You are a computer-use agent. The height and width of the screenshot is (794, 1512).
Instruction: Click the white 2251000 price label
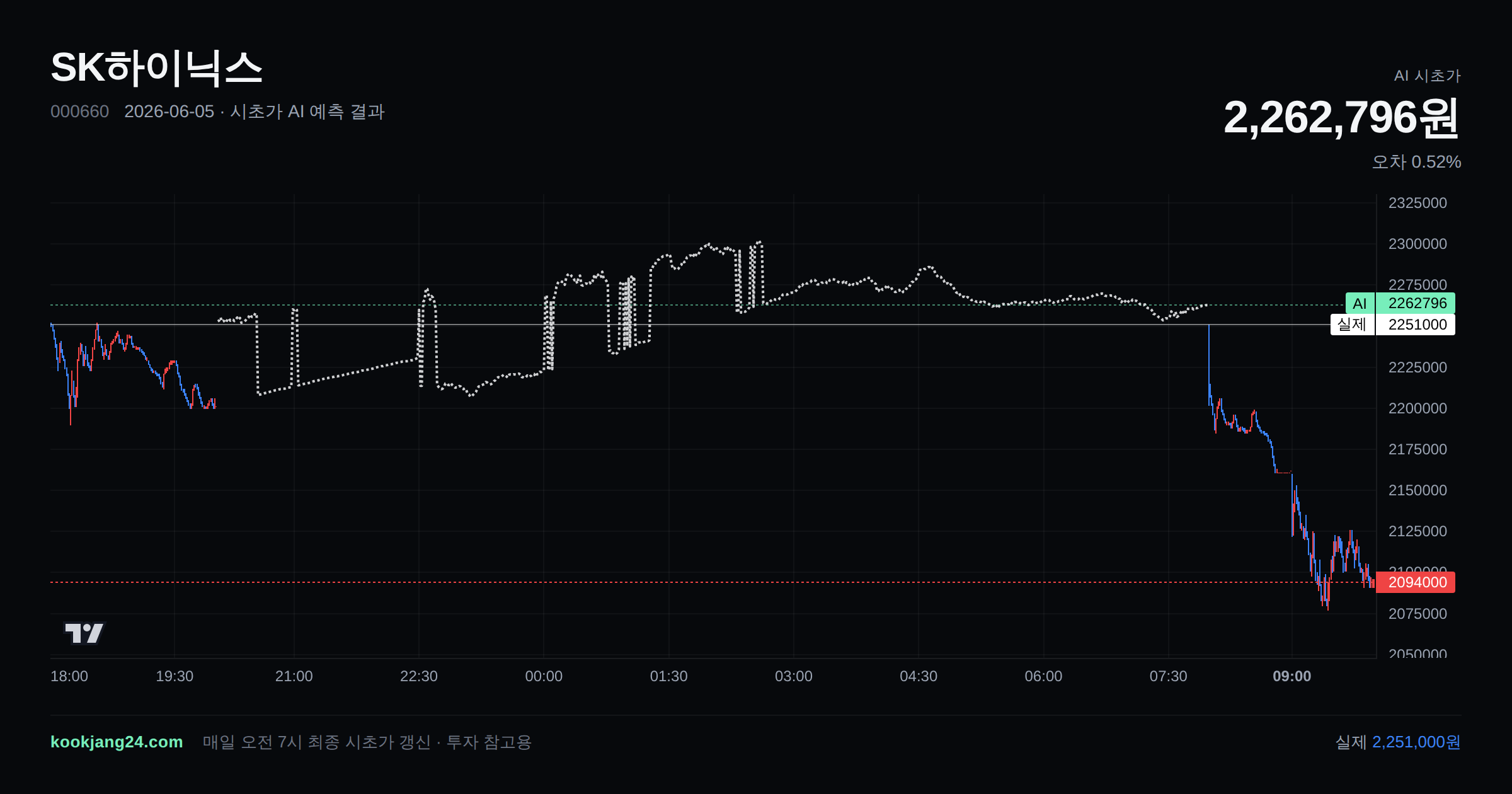tap(1415, 325)
